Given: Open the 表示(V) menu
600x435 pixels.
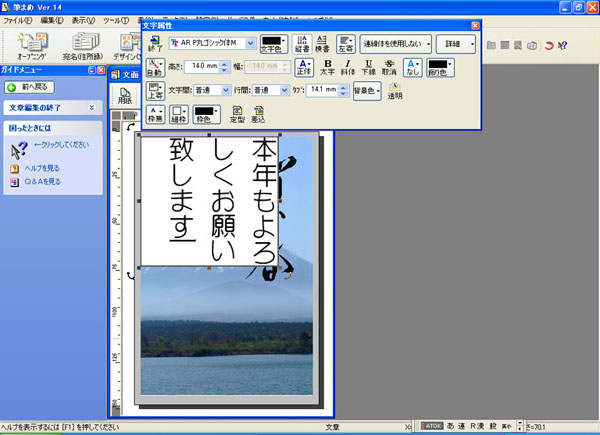Looking at the screenshot, I should coord(84,19).
